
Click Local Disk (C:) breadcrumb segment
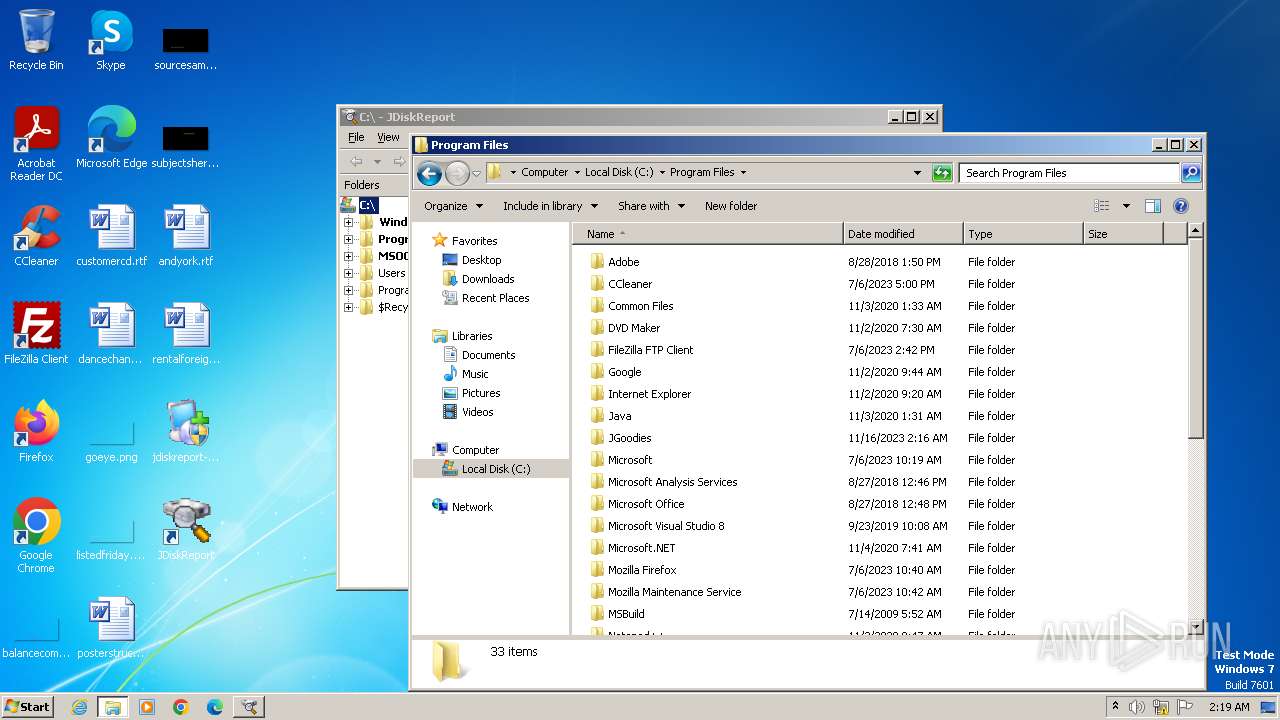[x=619, y=172]
